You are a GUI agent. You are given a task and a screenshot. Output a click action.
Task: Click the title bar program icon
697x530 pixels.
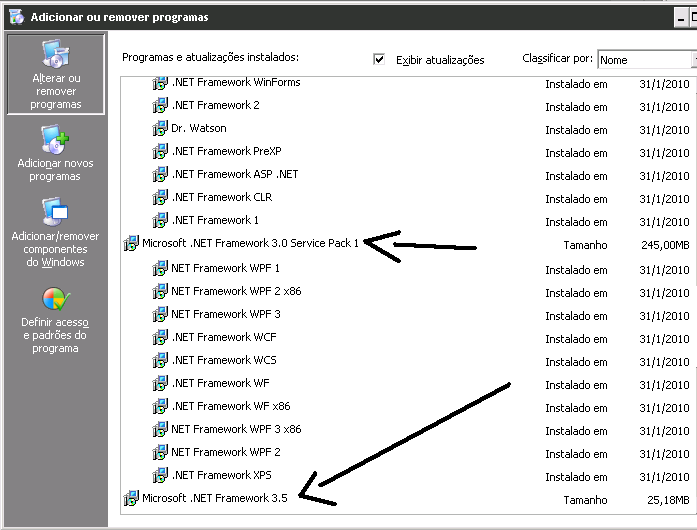point(16,17)
